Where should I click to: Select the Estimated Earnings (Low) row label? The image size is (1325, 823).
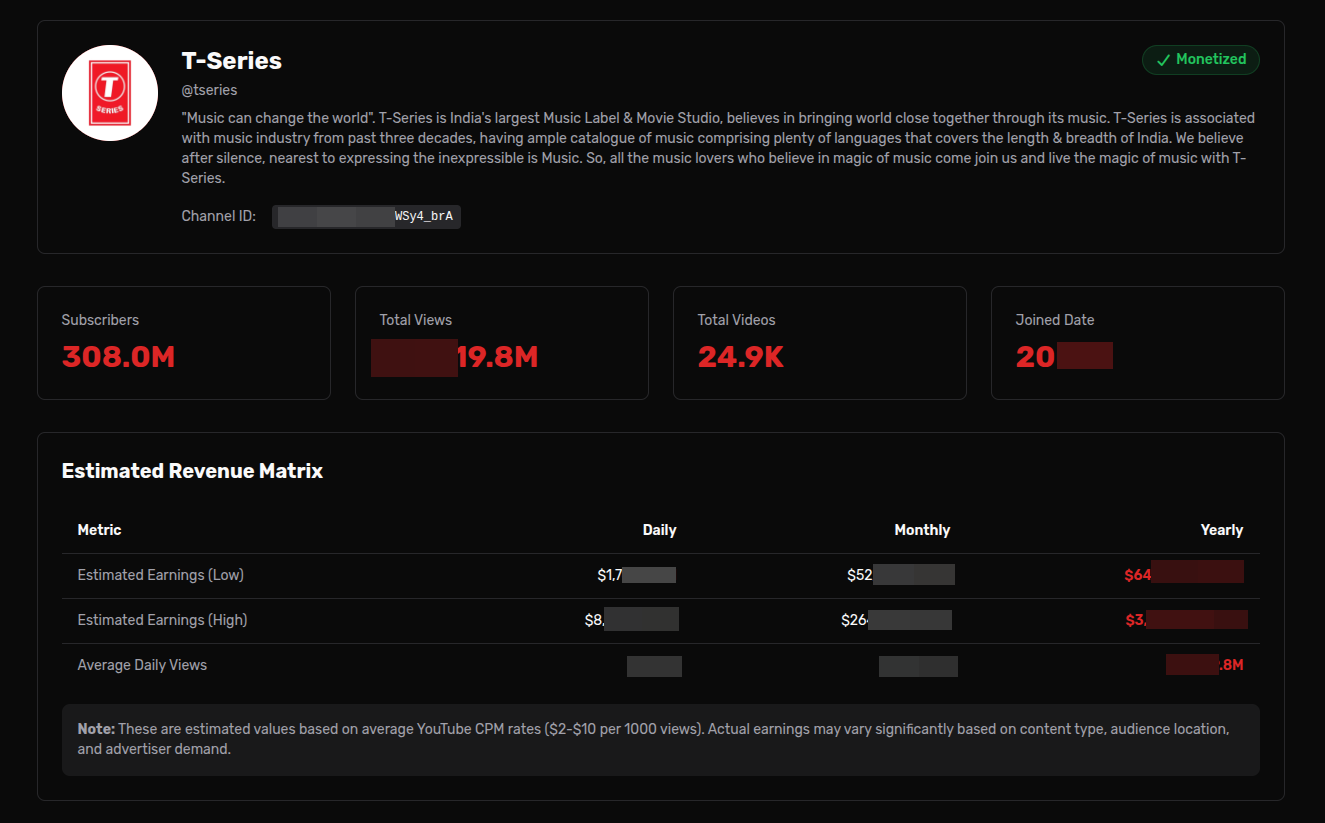point(160,575)
